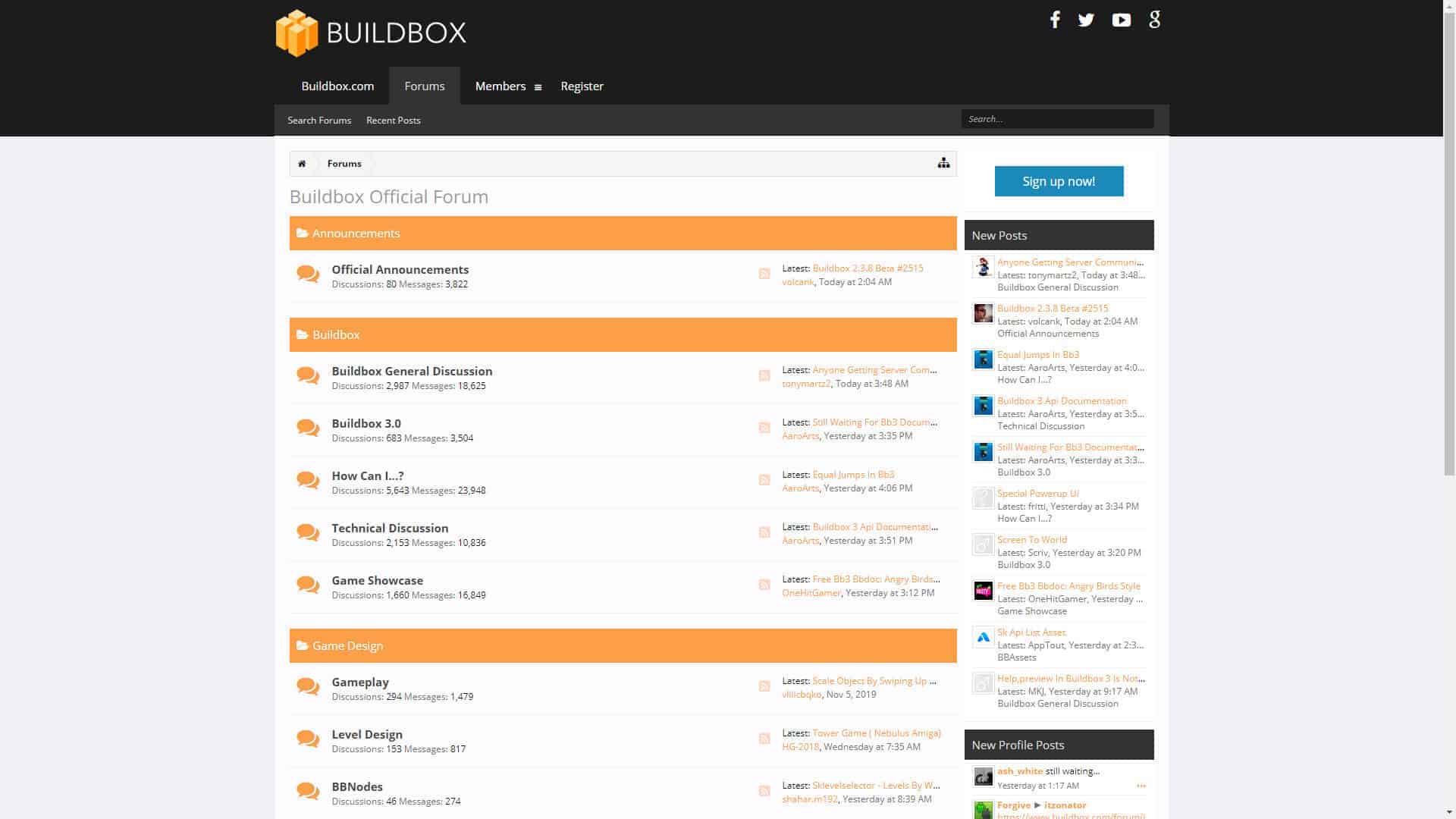The width and height of the screenshot is (1456, 819).
Task: Expand the Members dropdown menu
Action: coord(538,86)
